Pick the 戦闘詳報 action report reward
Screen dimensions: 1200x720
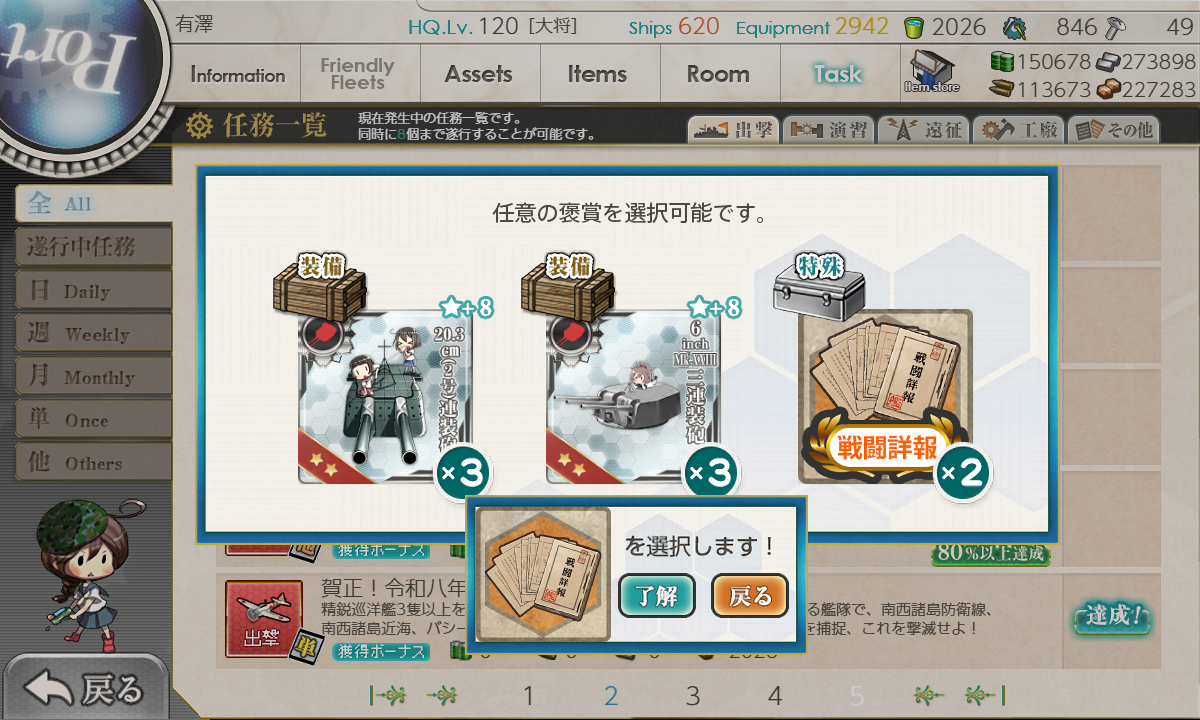pos(886,396)
